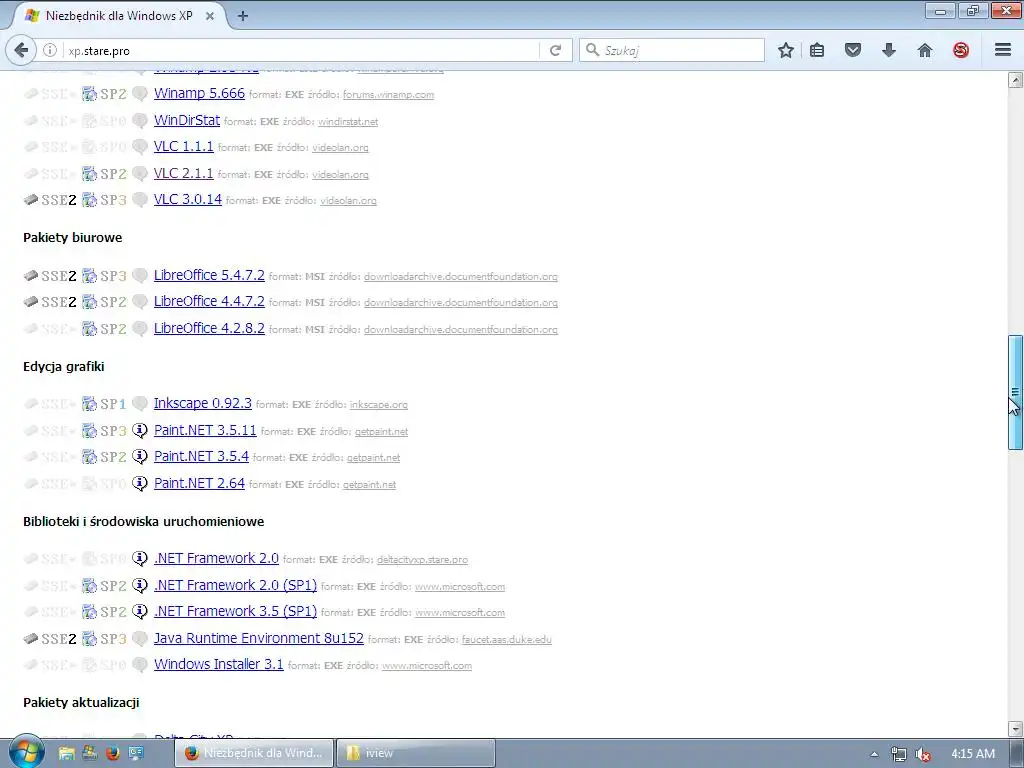The height and width of the screenshot is (768, 1024).
Task: Visit www.microsoft.com source for Windows Installer 3.1
Action: [x=427, y=665]
